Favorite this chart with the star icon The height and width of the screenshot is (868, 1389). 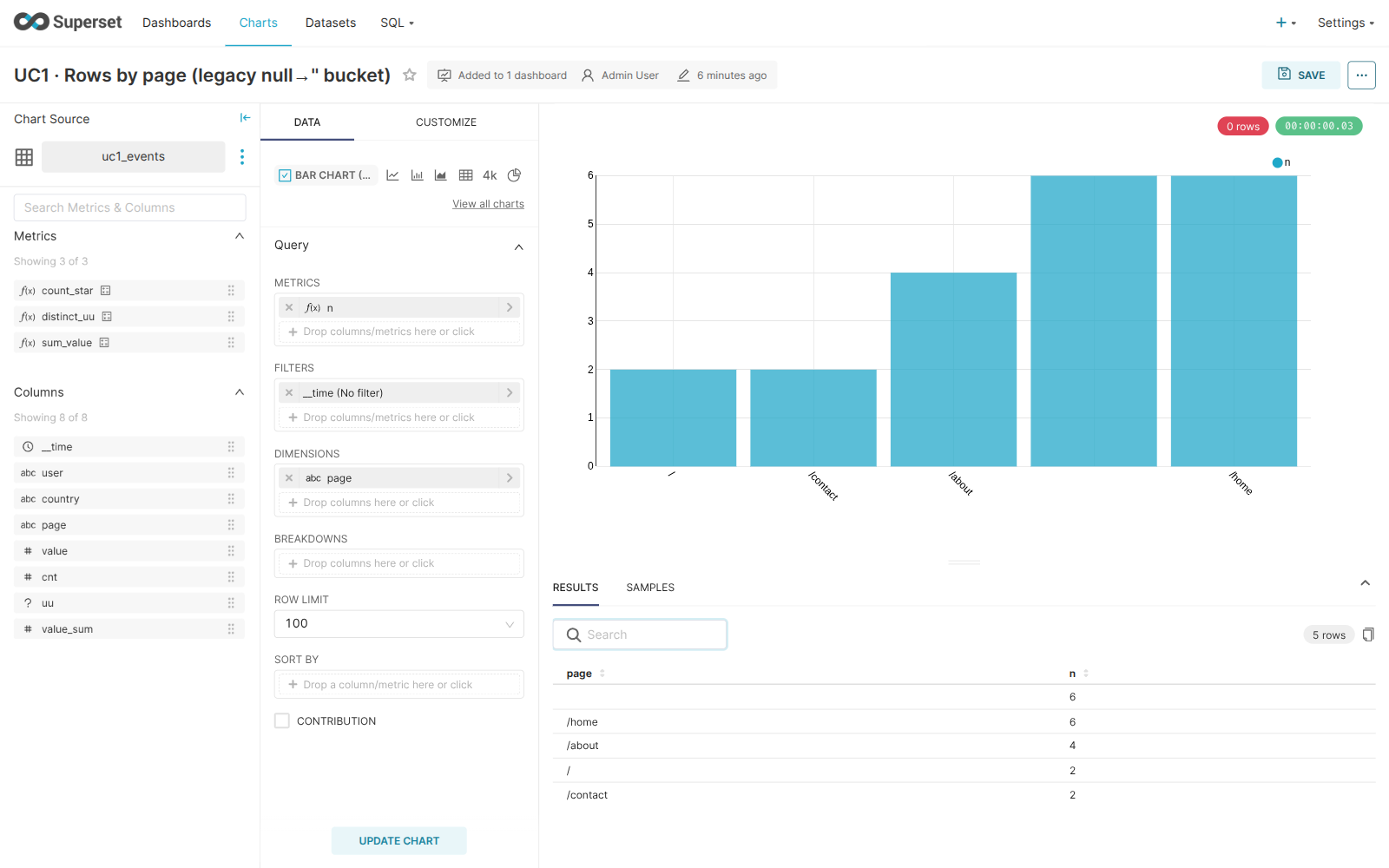(410, 75)
